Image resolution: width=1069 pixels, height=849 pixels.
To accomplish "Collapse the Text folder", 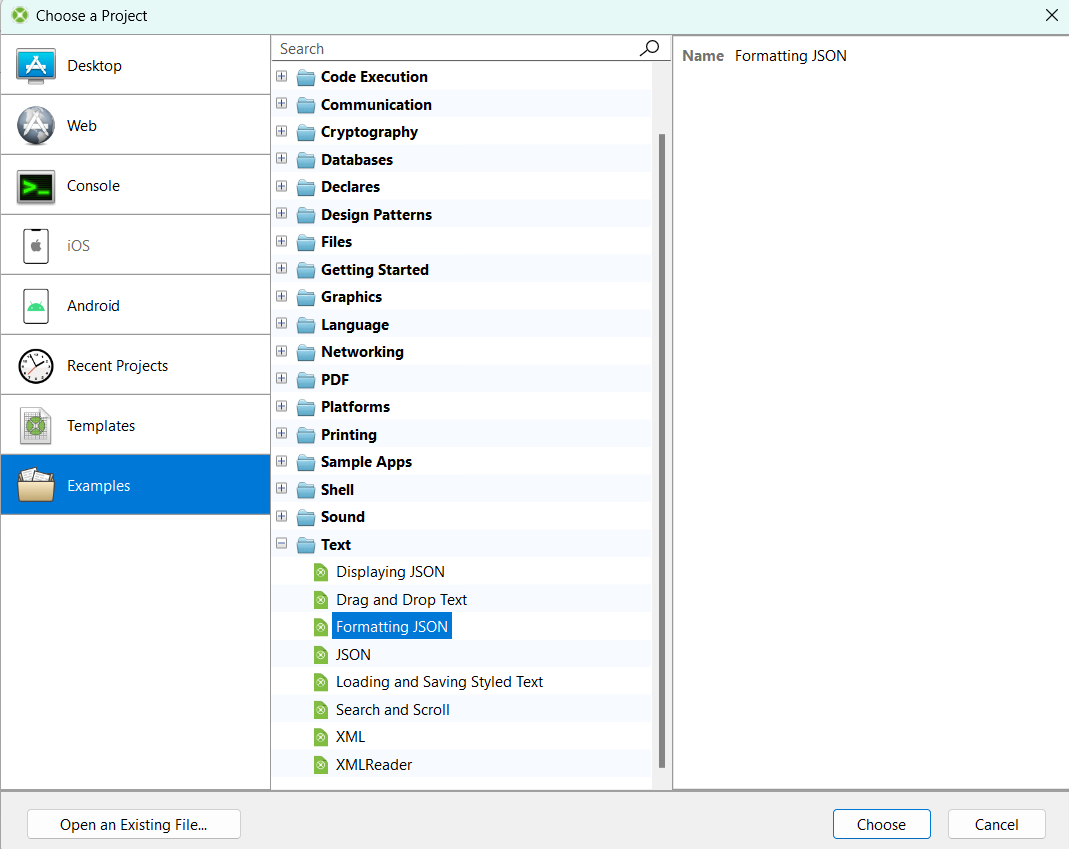I will [x=282, y=543].
